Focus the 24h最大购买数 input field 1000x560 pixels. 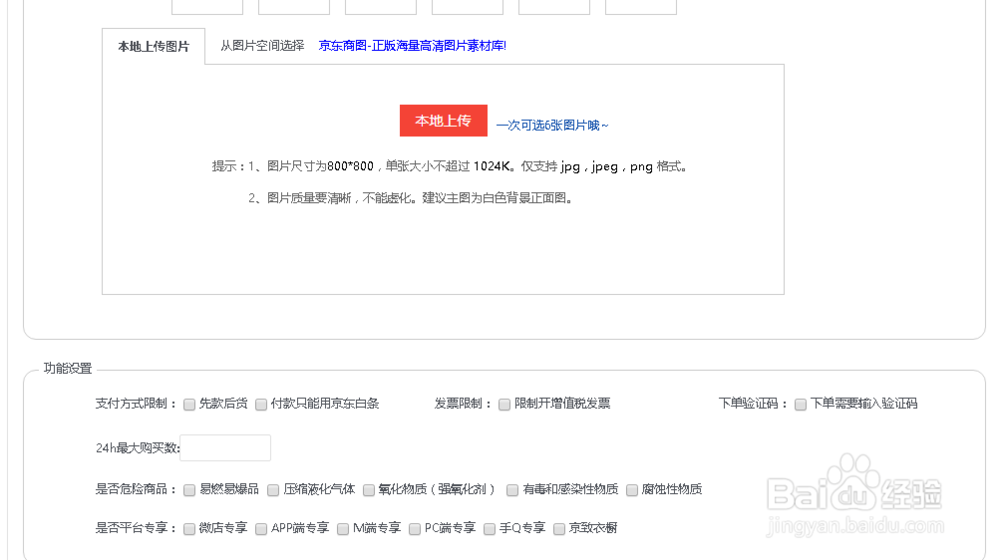pos(225,448)
